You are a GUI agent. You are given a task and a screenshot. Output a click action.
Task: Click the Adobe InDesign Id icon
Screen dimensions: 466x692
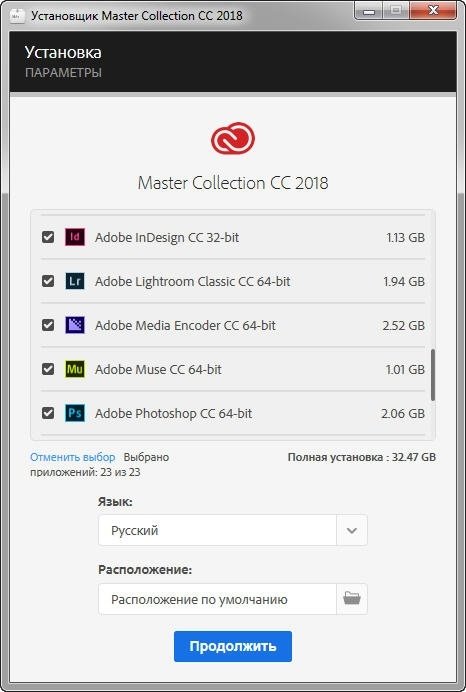[x=75, y=237]
